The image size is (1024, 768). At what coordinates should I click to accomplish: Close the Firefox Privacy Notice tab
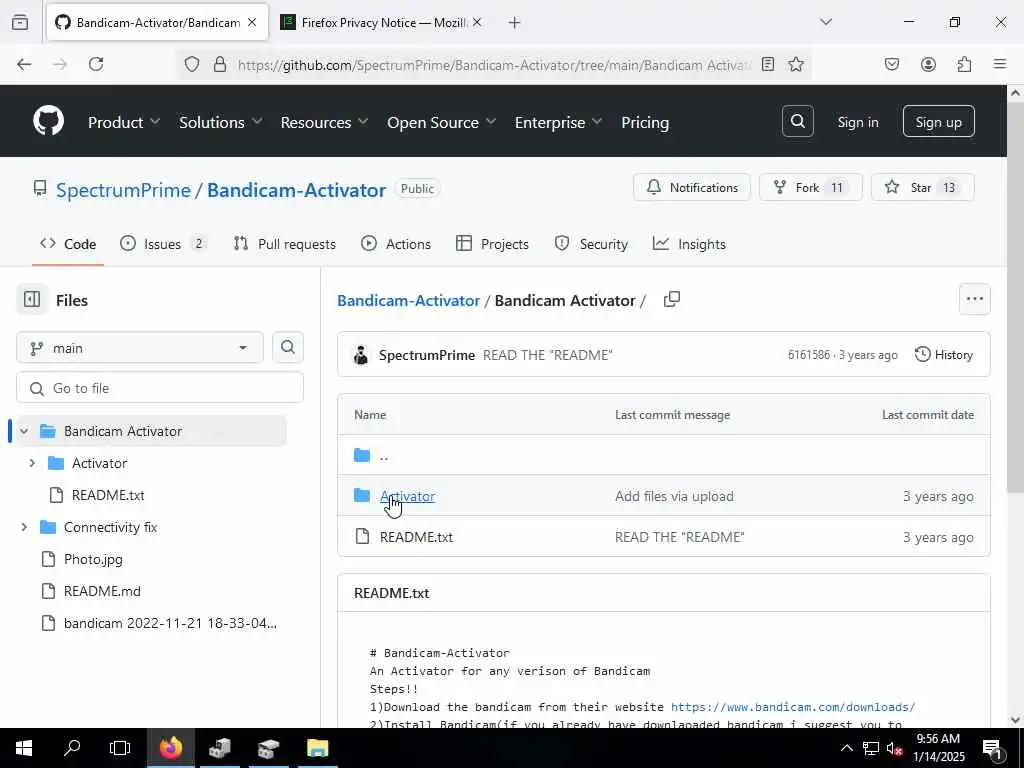click(477, 22)
